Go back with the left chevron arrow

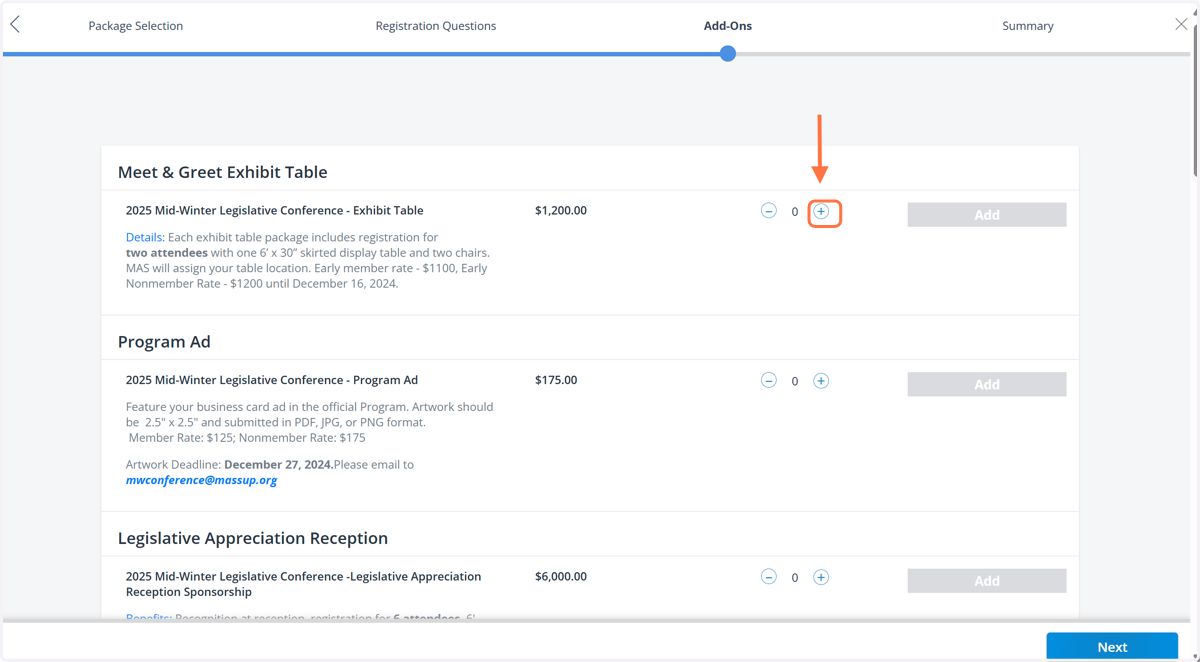[15, 25]
